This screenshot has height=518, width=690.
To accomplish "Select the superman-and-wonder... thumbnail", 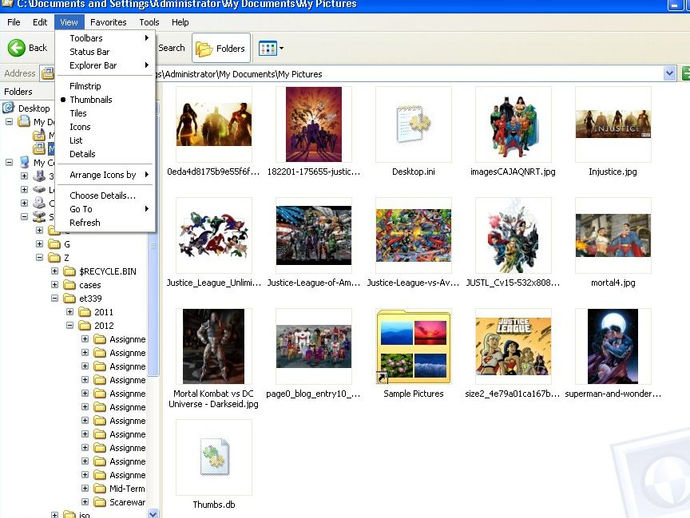I will pos(613,346).
